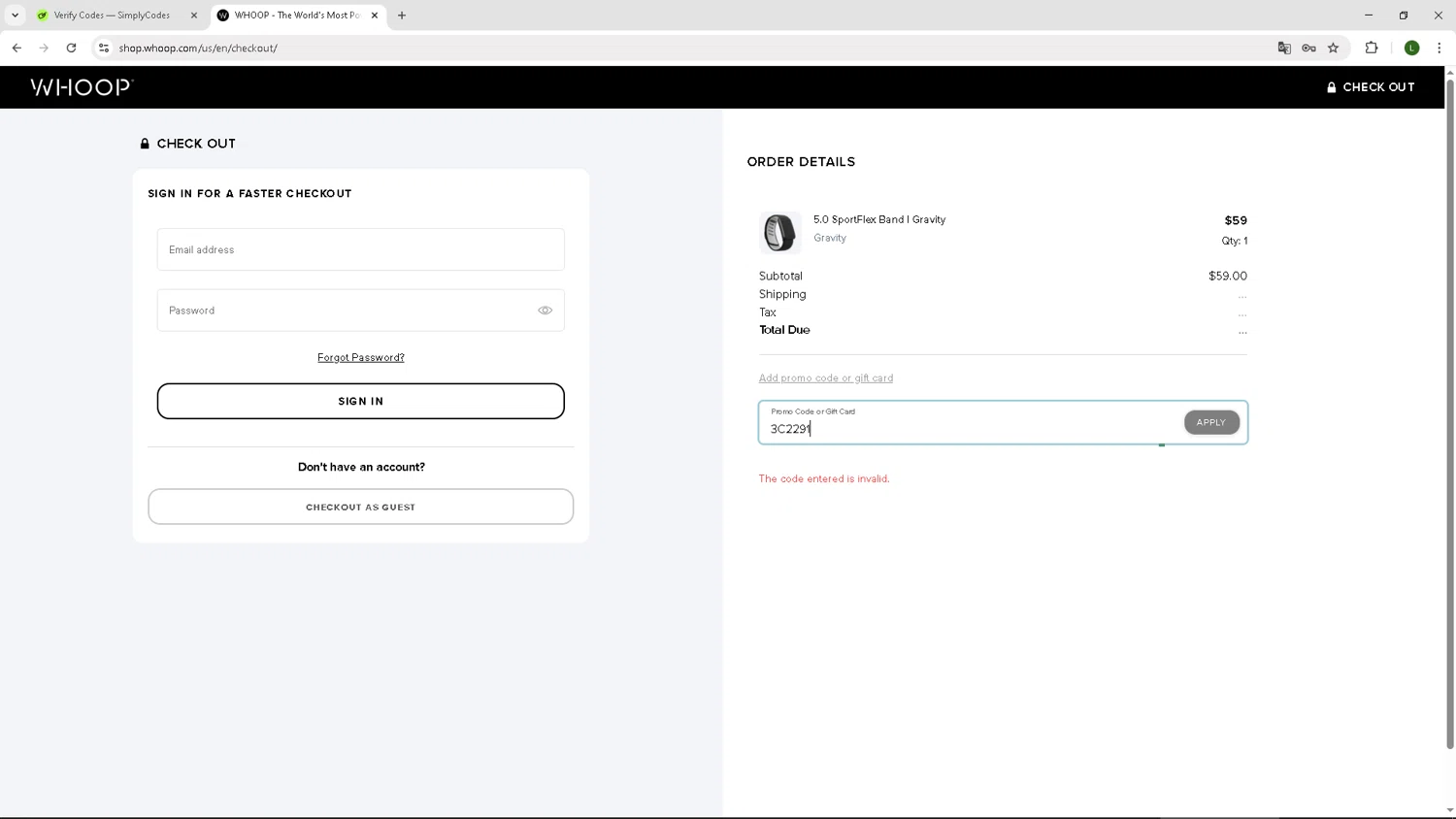Click the address bar URL
Viewport: 1456px width, 819px height.
point(198,48)
